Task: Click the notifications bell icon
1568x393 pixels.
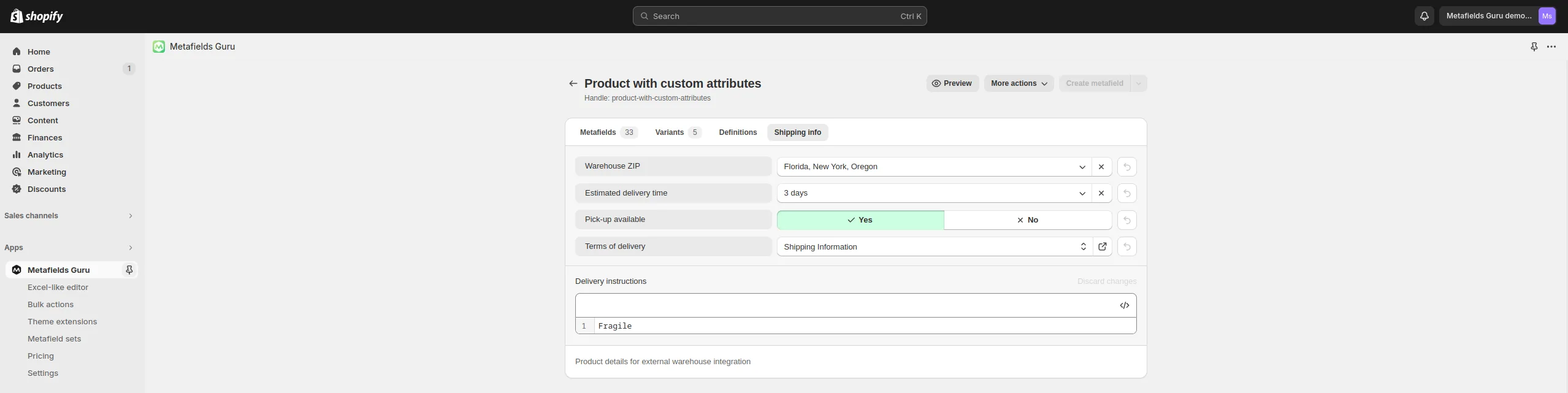Action: (1424, 16)
